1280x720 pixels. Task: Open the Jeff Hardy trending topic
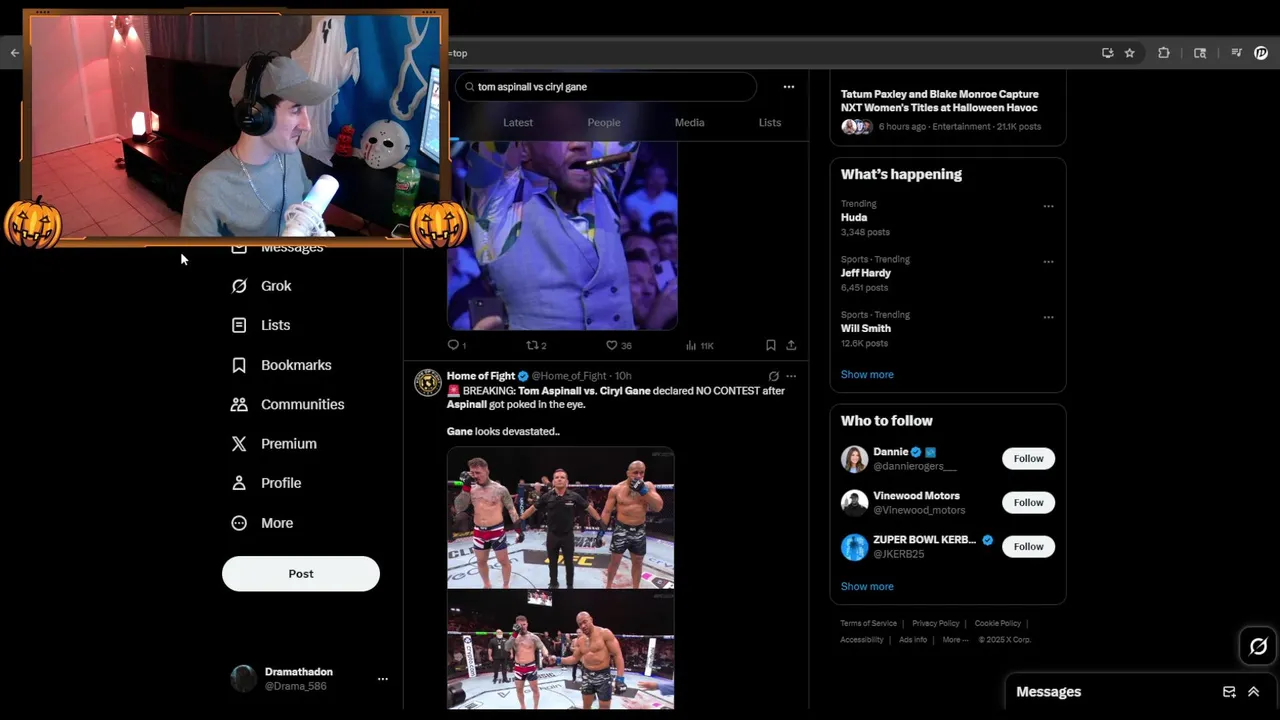[x=947, y=273]
